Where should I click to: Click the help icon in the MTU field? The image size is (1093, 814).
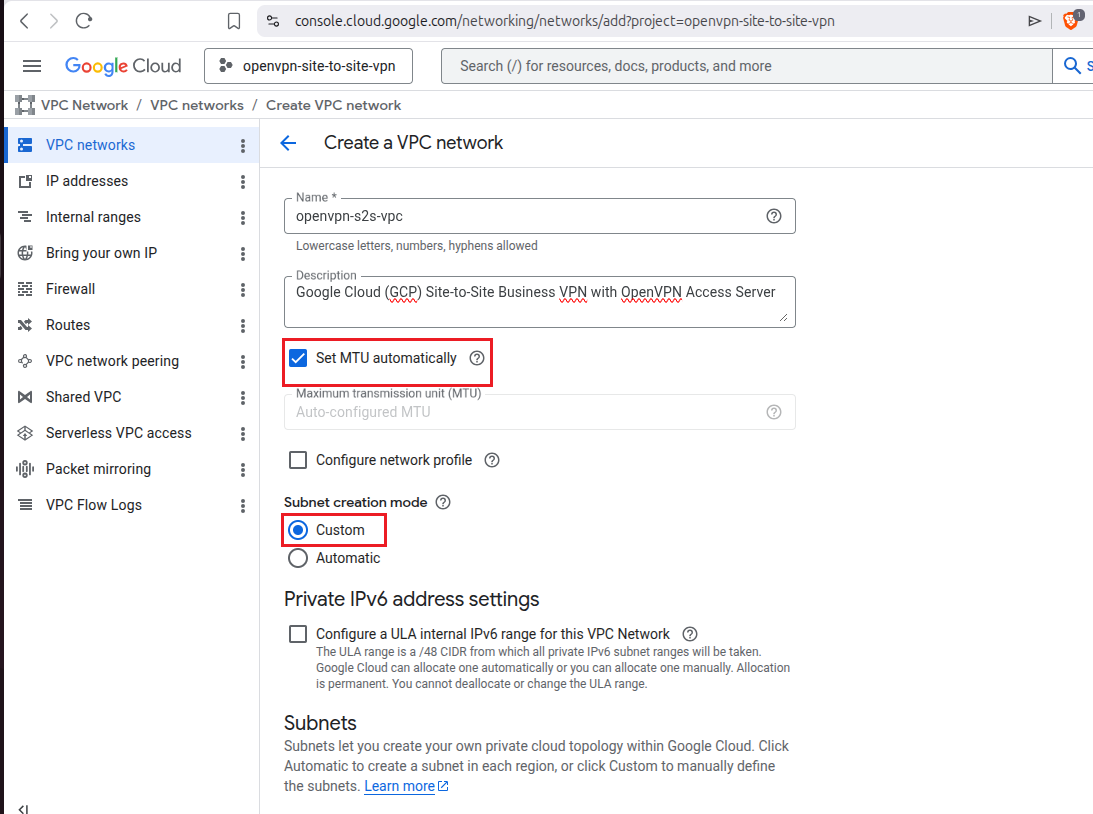(x=774, y=413)
